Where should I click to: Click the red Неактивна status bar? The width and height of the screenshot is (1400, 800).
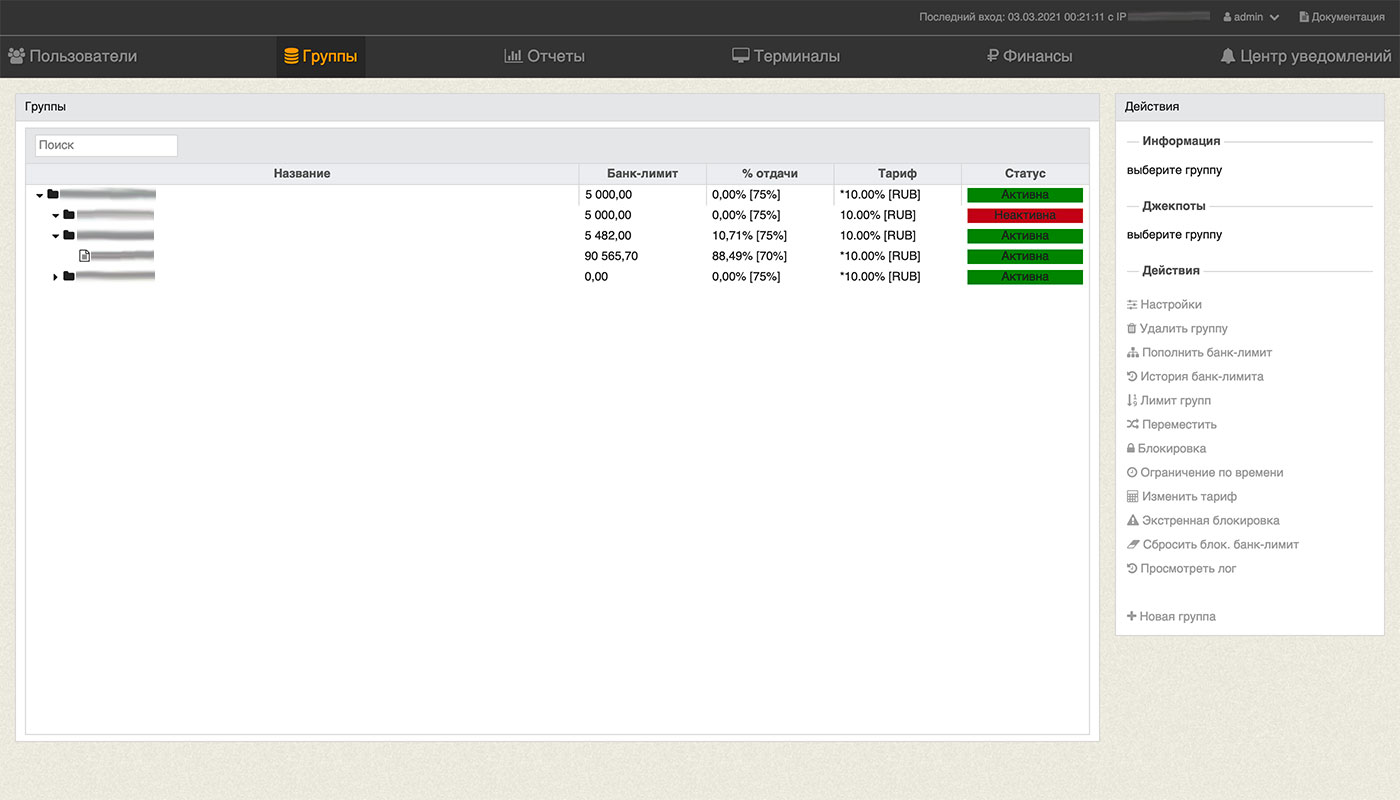[1024, 216]
